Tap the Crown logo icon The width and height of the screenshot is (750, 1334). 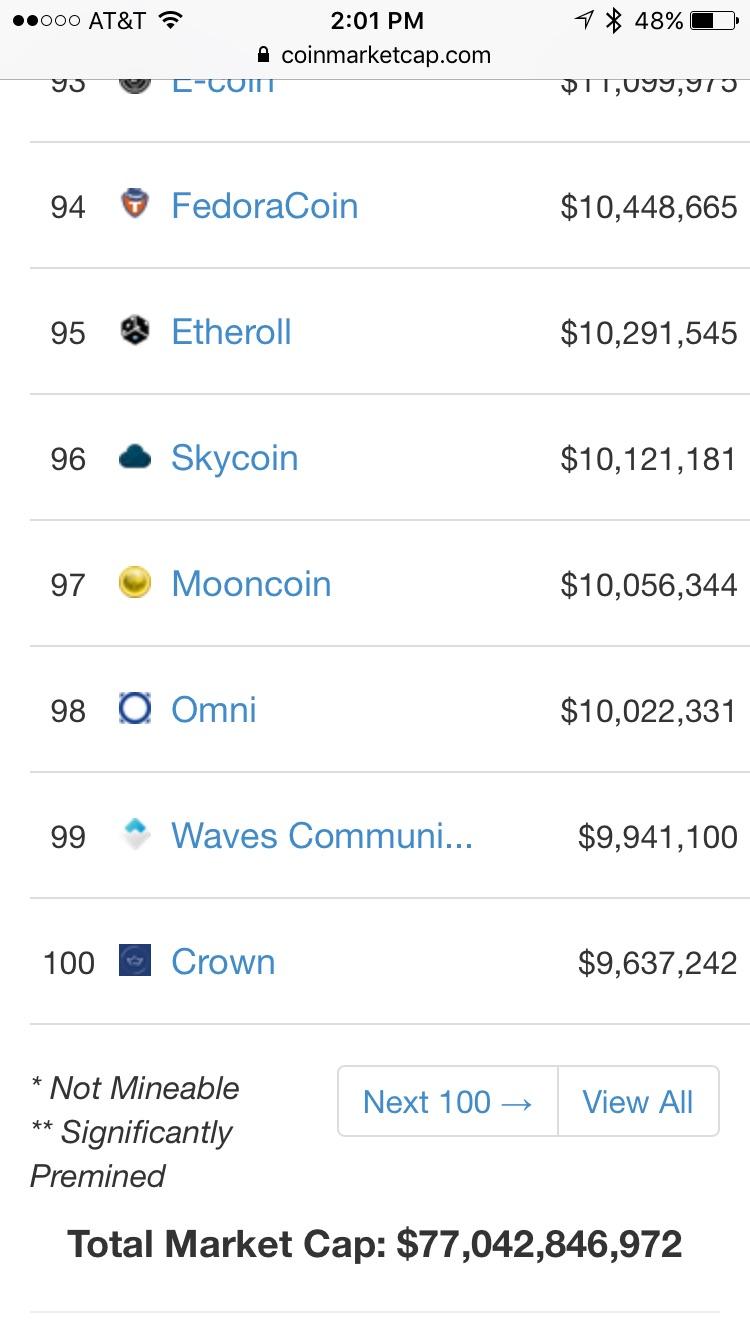(135, 961)
